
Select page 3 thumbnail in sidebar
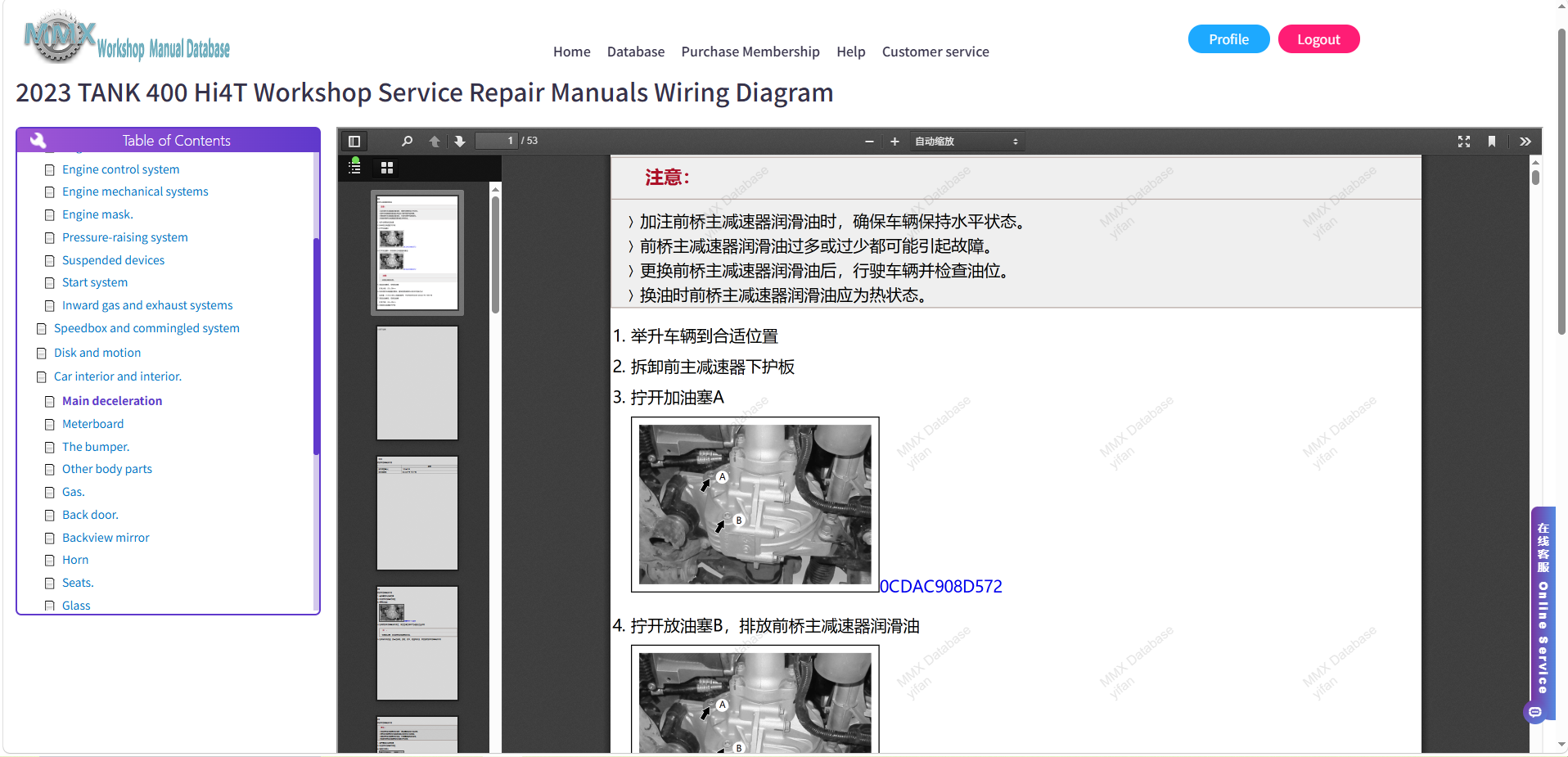417,513
